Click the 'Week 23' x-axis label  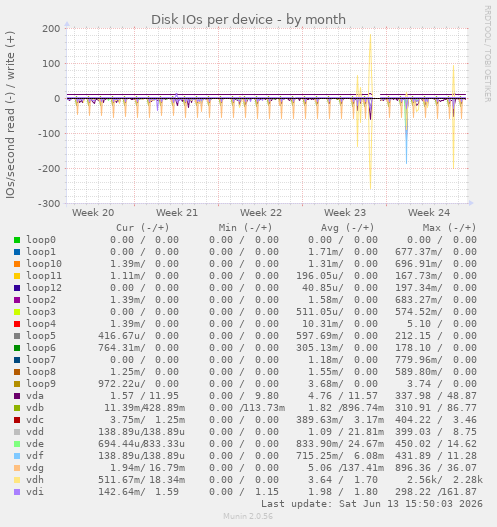pos(345,213)
